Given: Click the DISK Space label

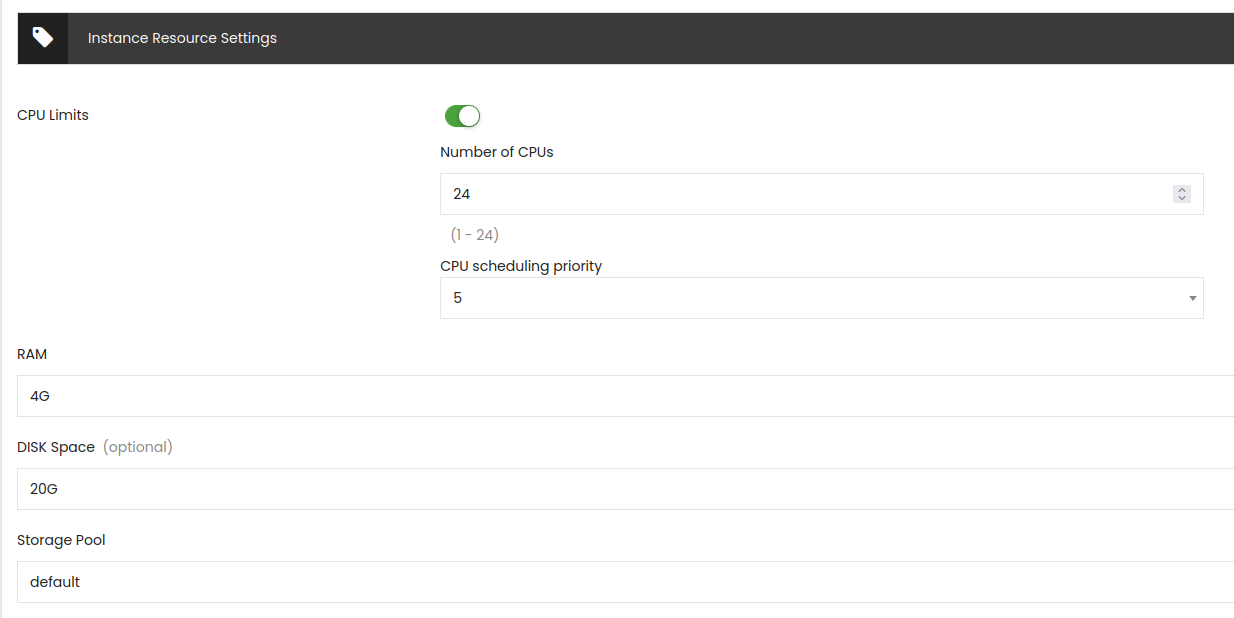Looking at the screenshot, I should (56, 447).
